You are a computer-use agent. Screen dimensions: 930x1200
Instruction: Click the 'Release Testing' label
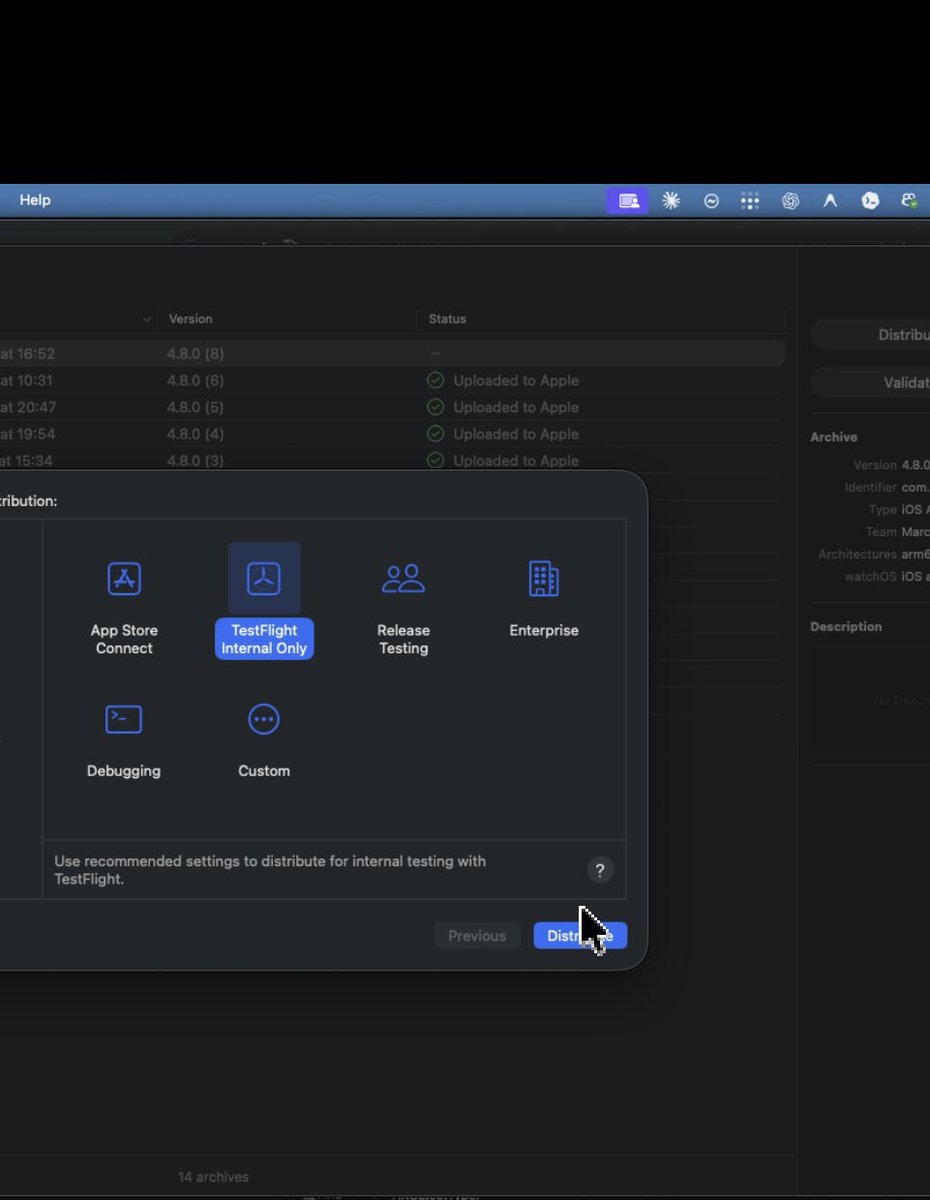point(404,639)
